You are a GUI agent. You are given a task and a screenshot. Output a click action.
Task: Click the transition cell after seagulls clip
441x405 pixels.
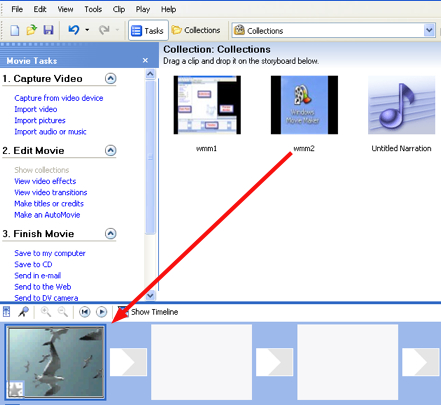pyautogui.click(x=128, y=362)
